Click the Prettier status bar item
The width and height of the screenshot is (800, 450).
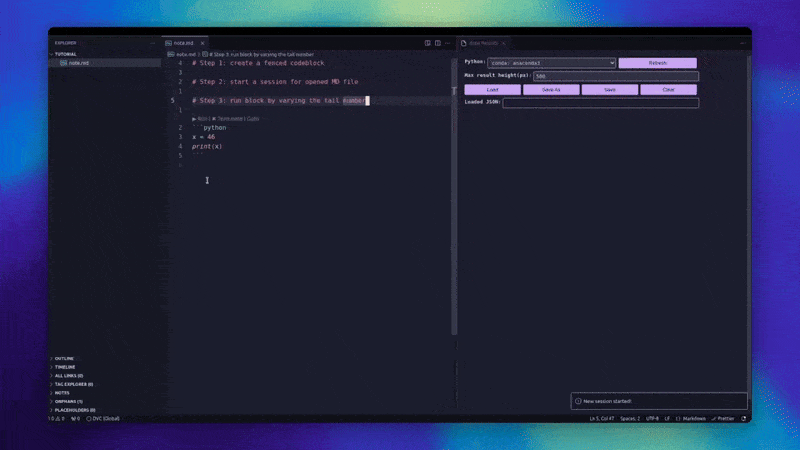click(x=723, y=419)
